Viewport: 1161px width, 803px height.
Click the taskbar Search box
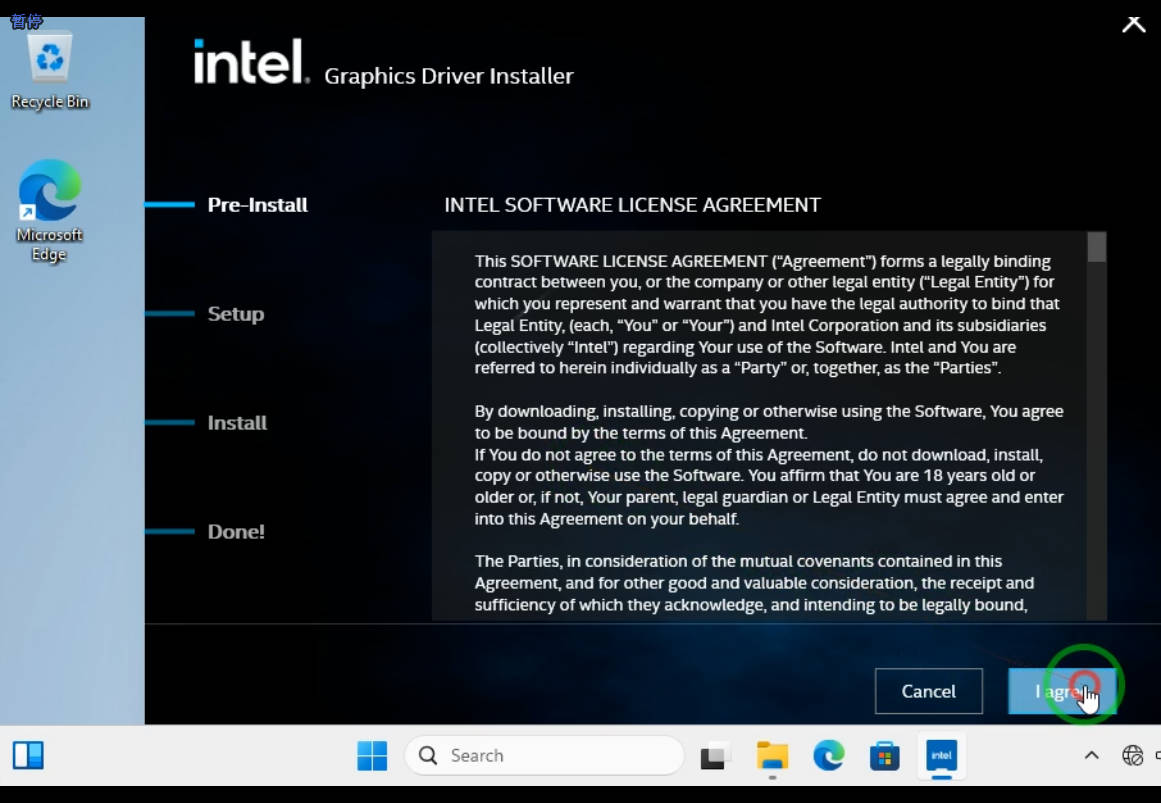point(543,755)
